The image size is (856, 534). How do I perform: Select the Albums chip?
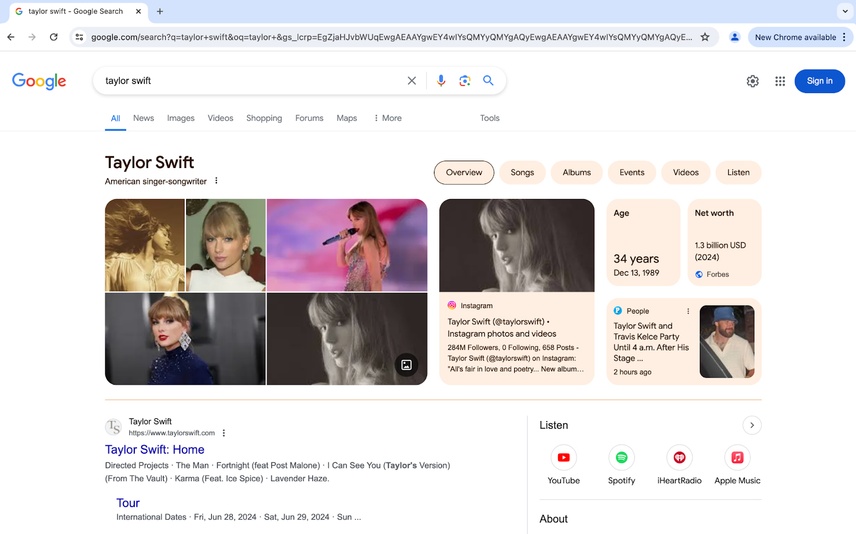576,173
